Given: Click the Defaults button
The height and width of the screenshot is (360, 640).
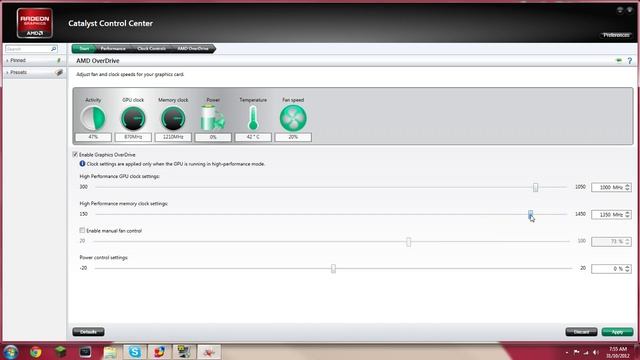Looking at the screenshot, I should coord(88,332).
